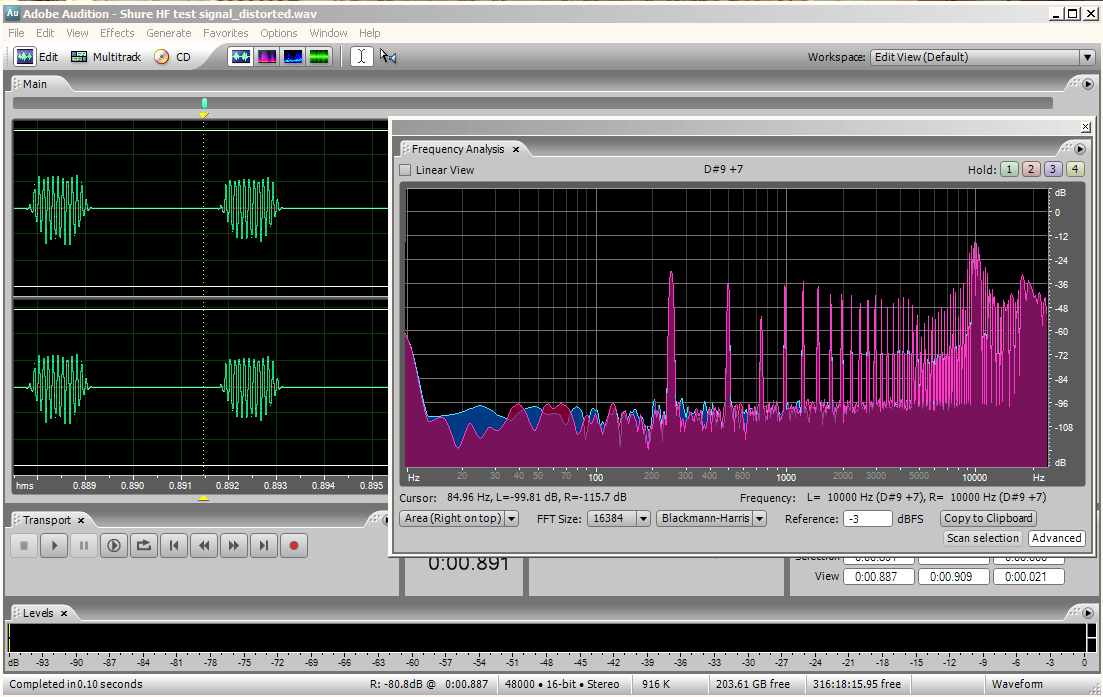Select the Time Selection tool
The image size is (1103, 697).
point(362,56)
